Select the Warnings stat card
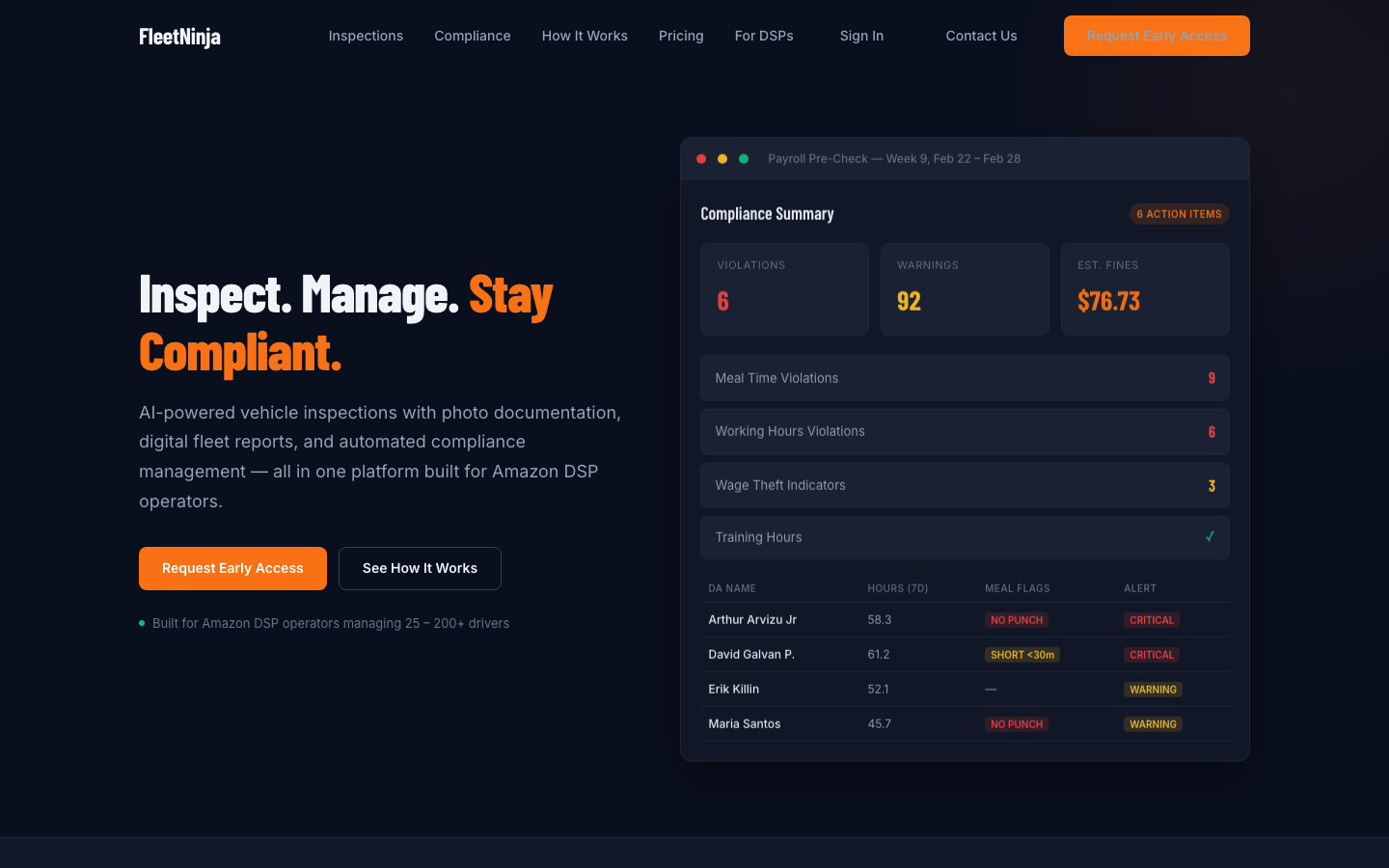The image size is (1389, 868). (965, 289)
